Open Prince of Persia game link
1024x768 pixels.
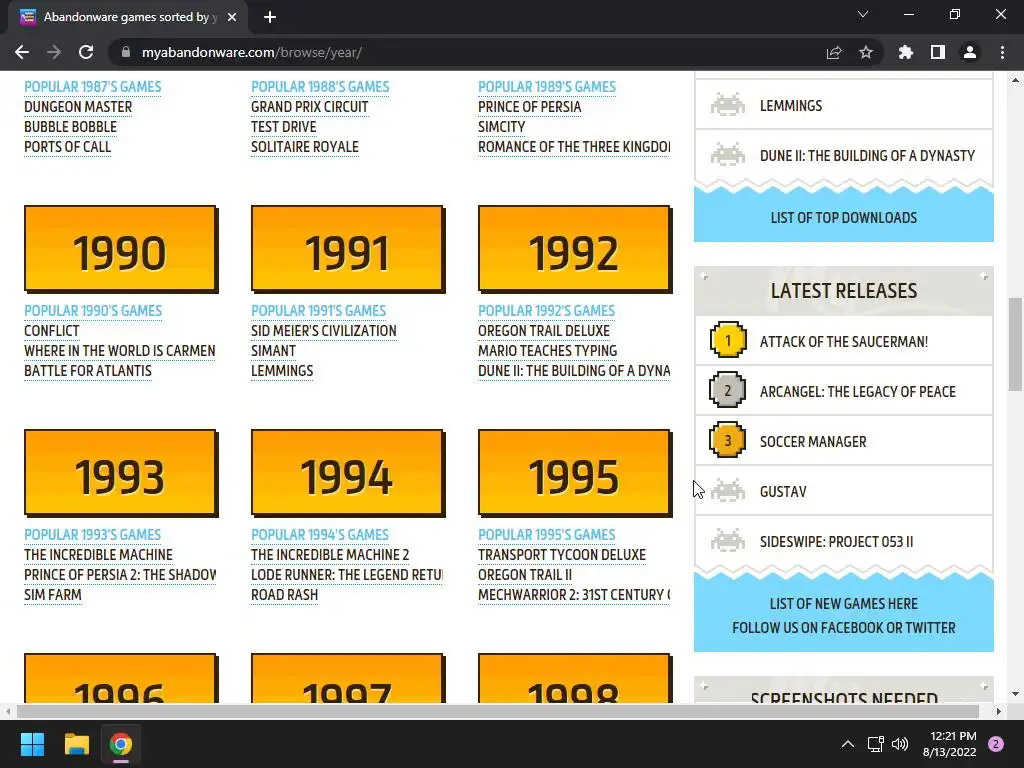click(x=530, y=107)
